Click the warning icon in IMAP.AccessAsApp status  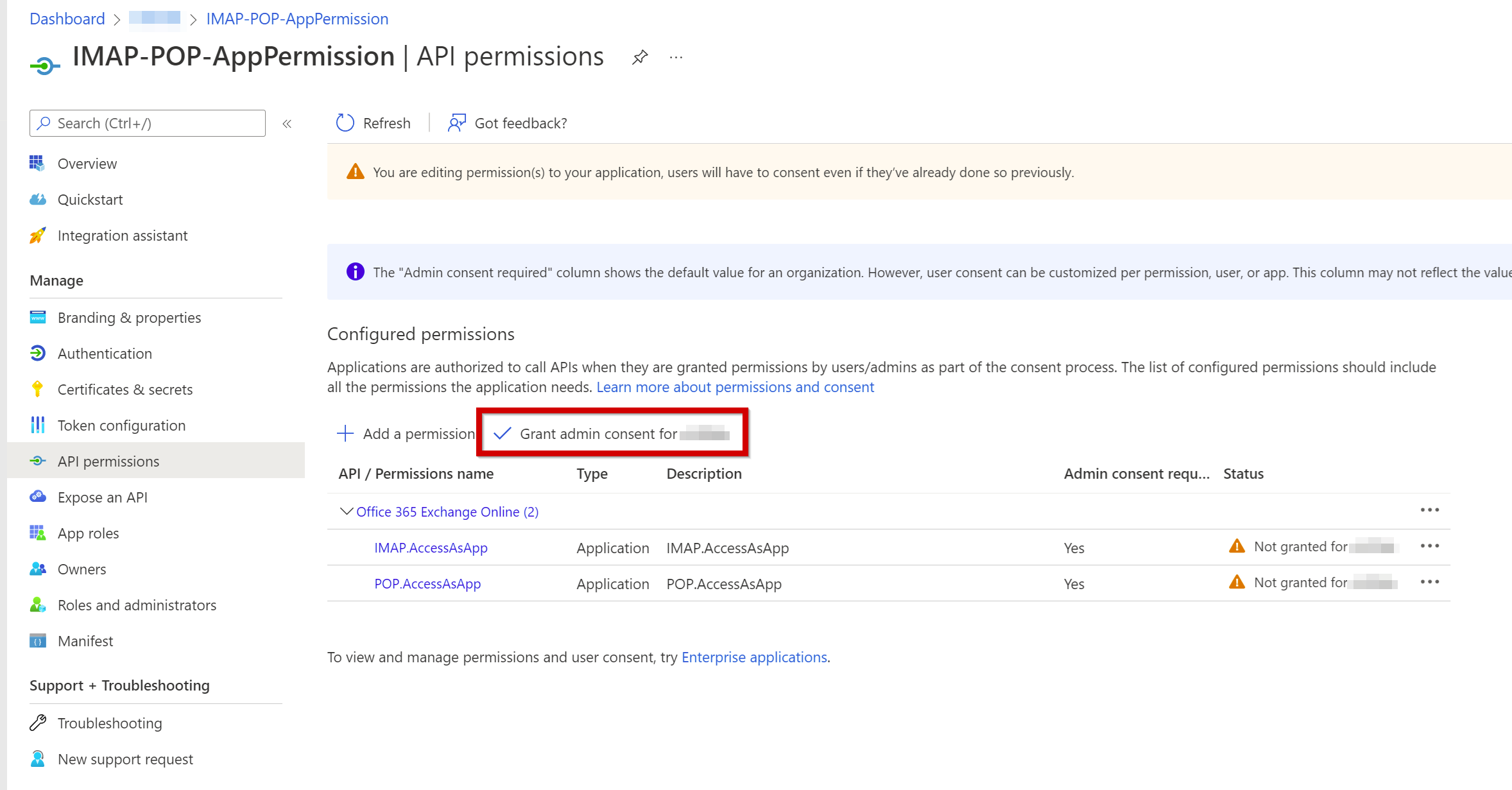pos(1237,546)
